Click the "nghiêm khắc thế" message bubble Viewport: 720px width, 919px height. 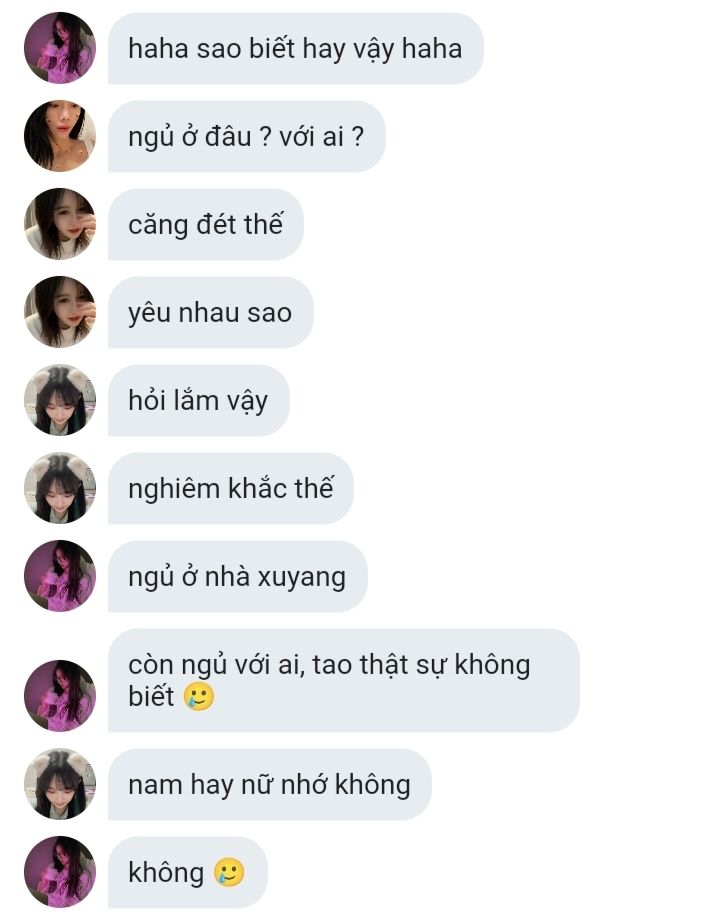point(231,488)
